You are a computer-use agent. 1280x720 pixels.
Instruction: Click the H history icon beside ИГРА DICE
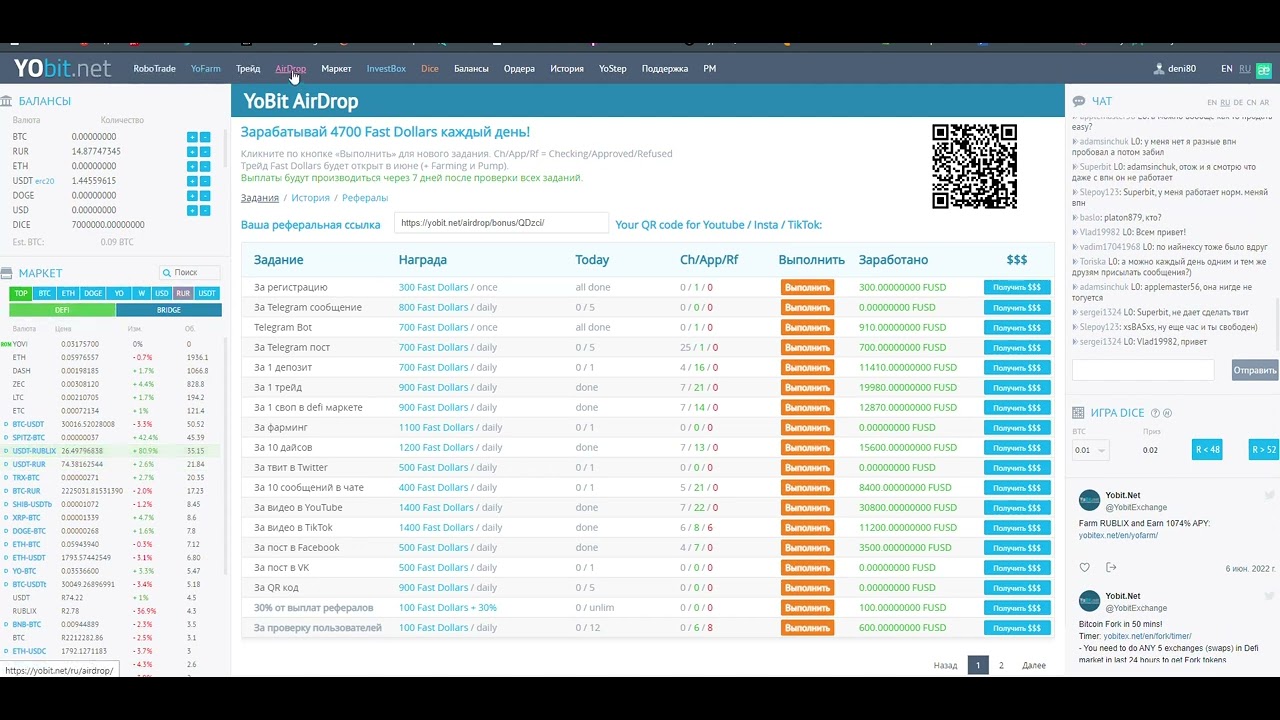1167,413
